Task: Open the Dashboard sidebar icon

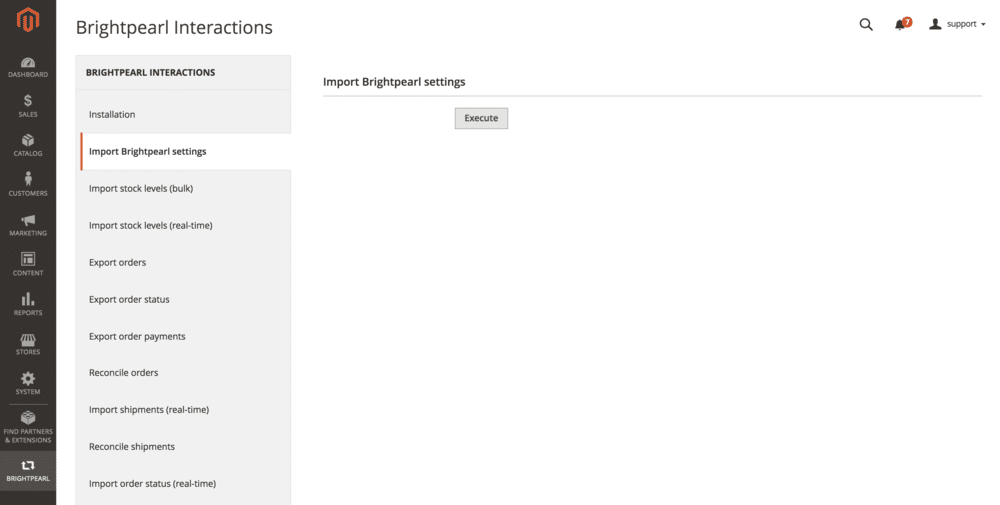Action: 28,62
